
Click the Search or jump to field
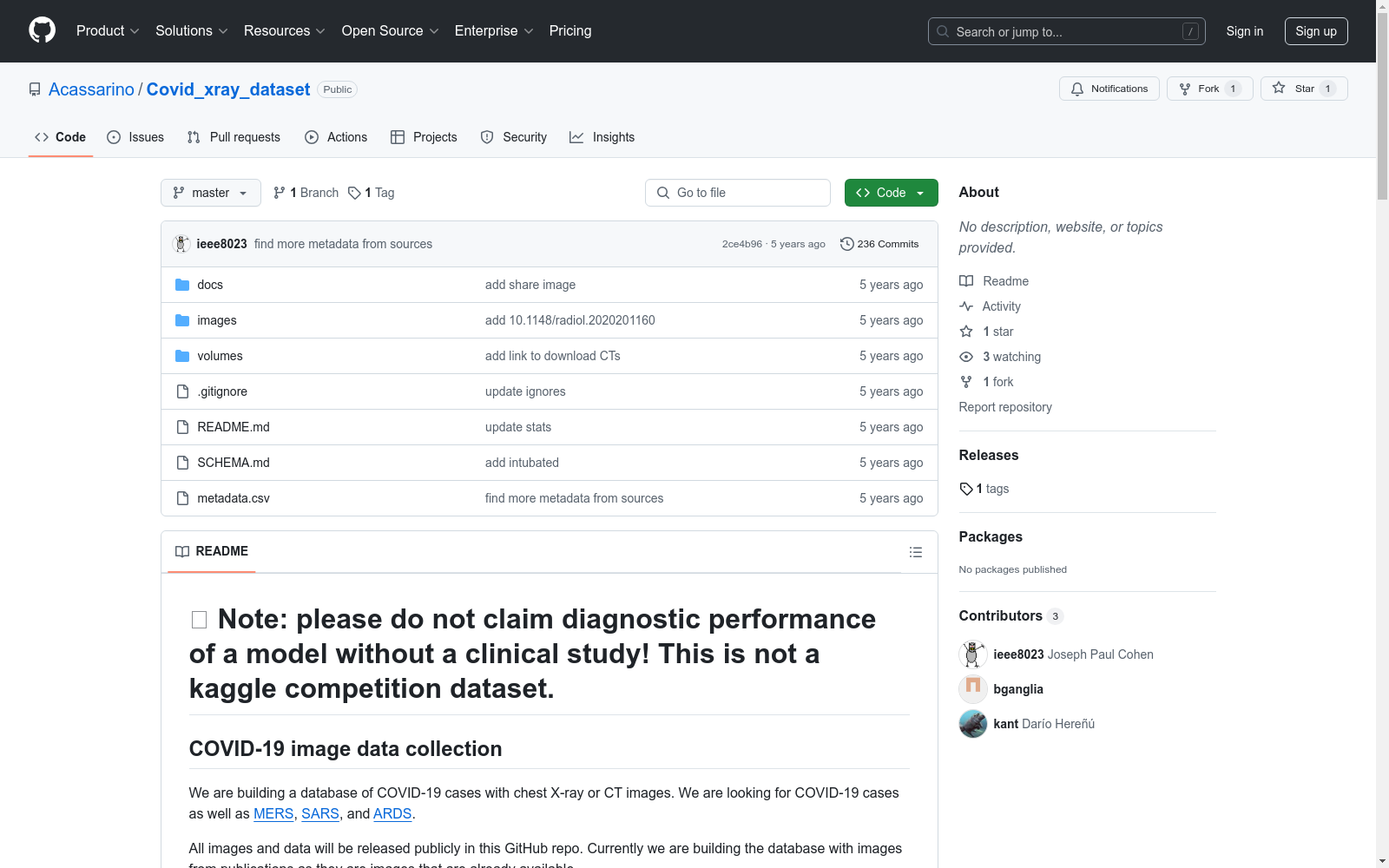click(1067, 31)
